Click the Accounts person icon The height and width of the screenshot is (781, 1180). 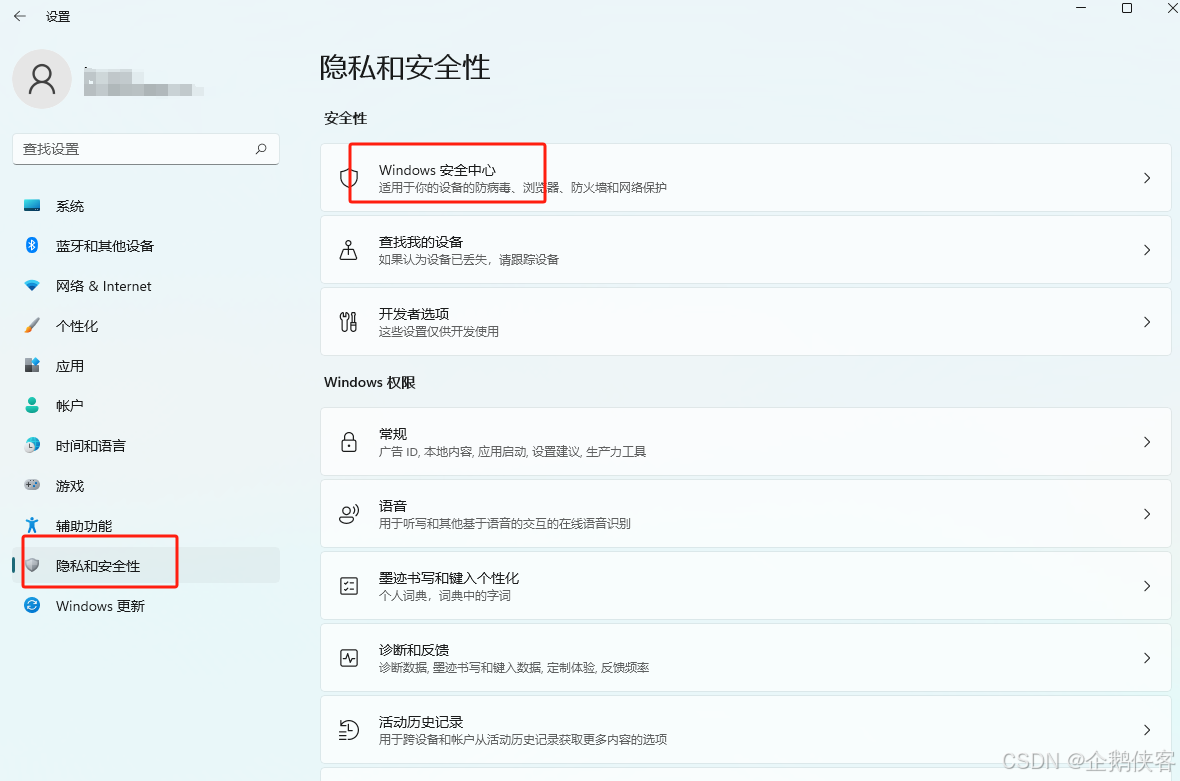tap(32, 406)
